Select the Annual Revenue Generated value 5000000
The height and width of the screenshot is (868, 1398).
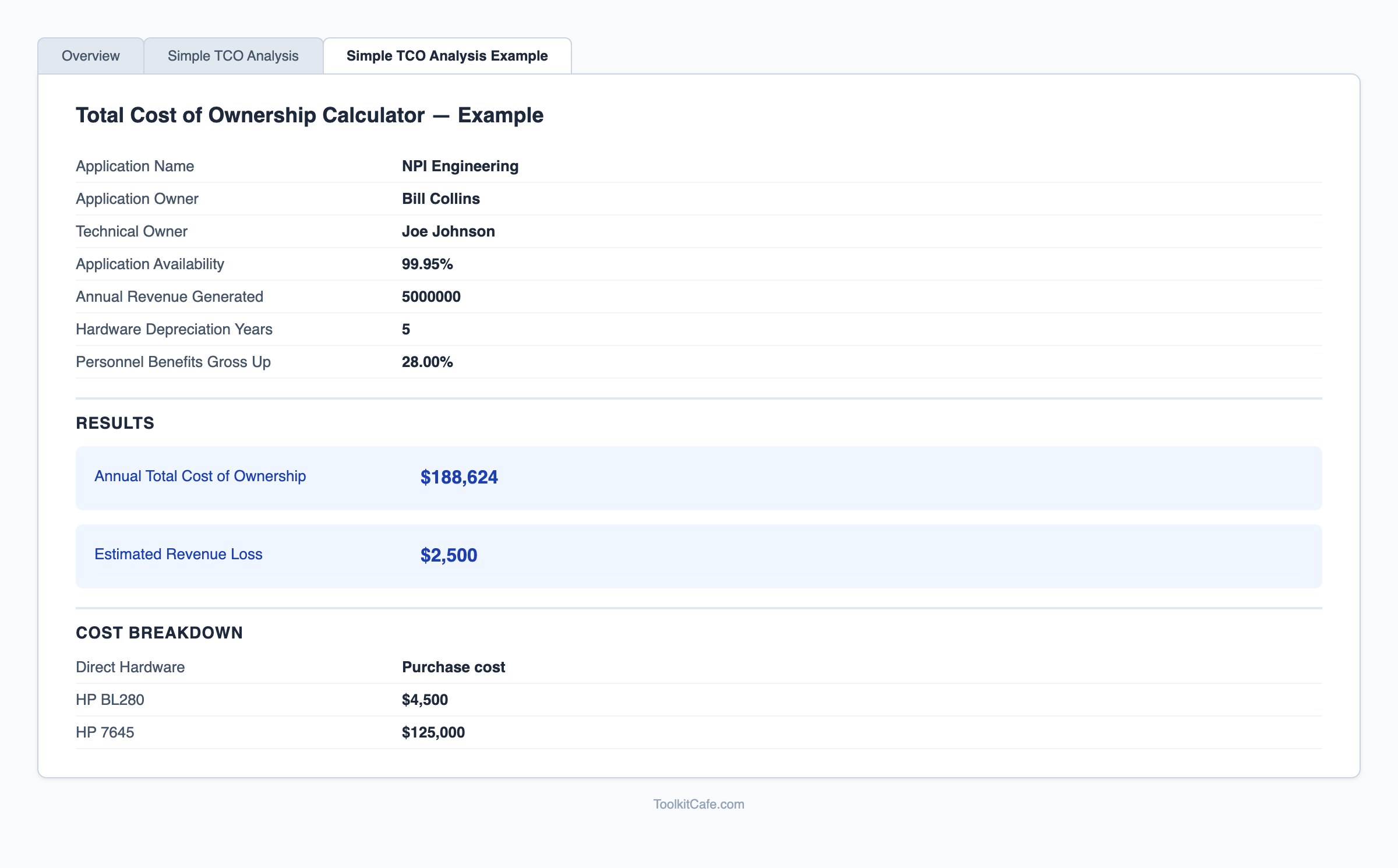[430, 297]
